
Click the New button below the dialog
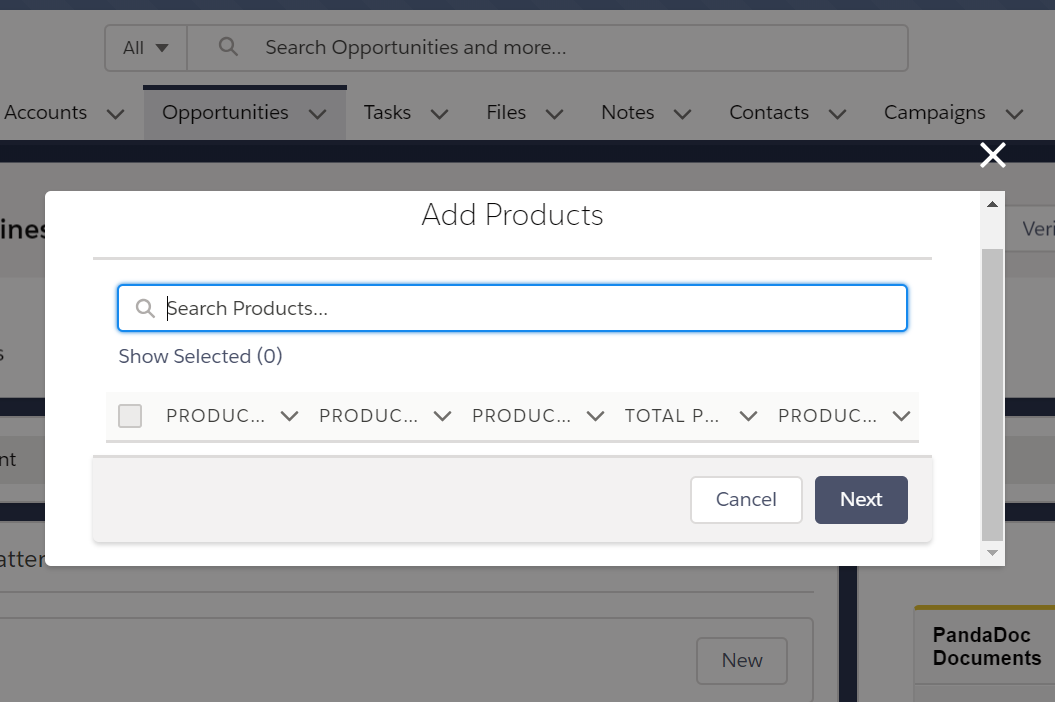(x=741, y=660)
